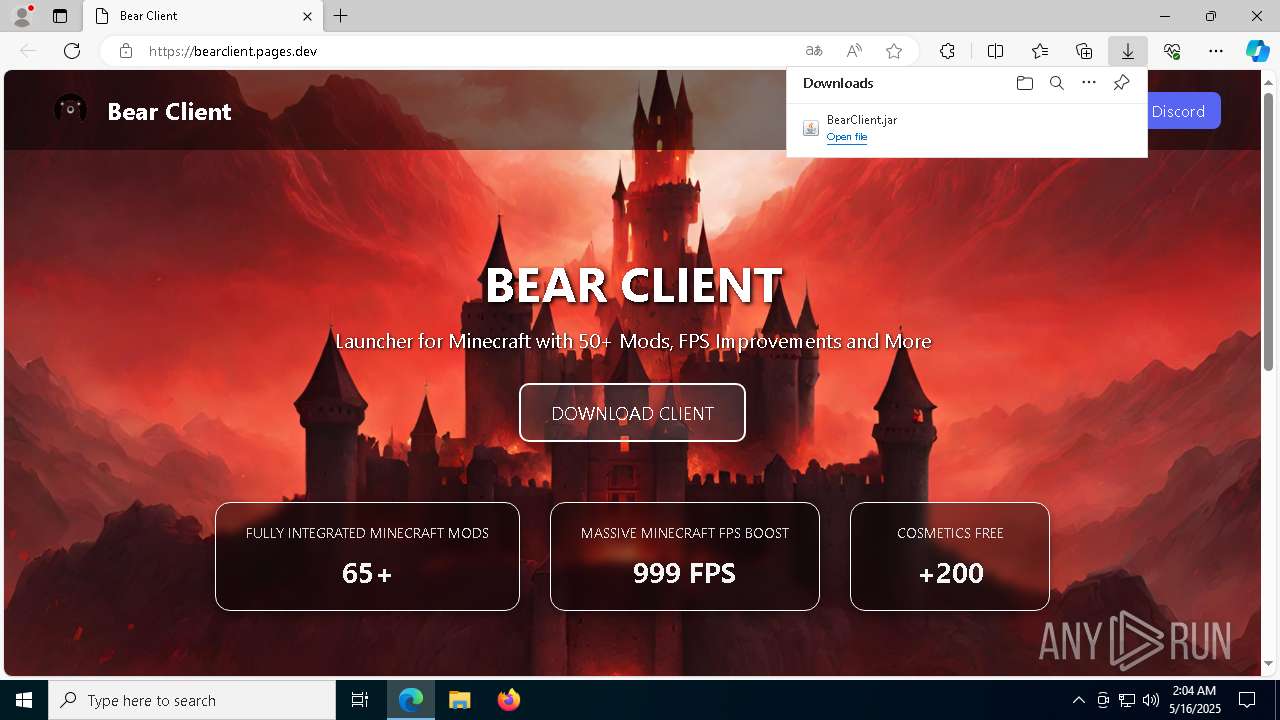Open the clock and calendar
The image size is (1280, 720).
pyautogui.click(x=1194, y=700)
